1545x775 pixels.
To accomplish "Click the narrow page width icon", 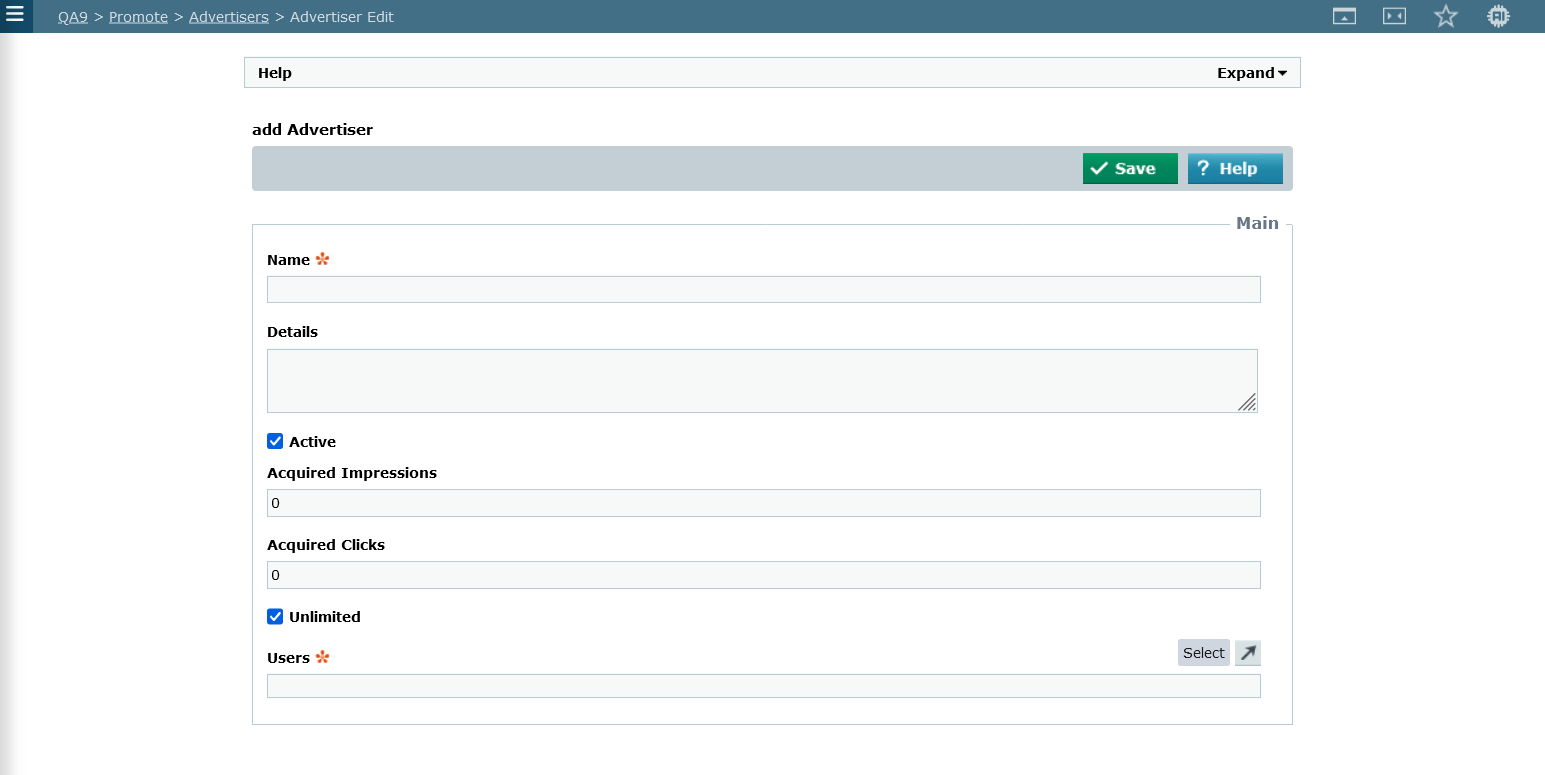I will (x=1394, y=16).
